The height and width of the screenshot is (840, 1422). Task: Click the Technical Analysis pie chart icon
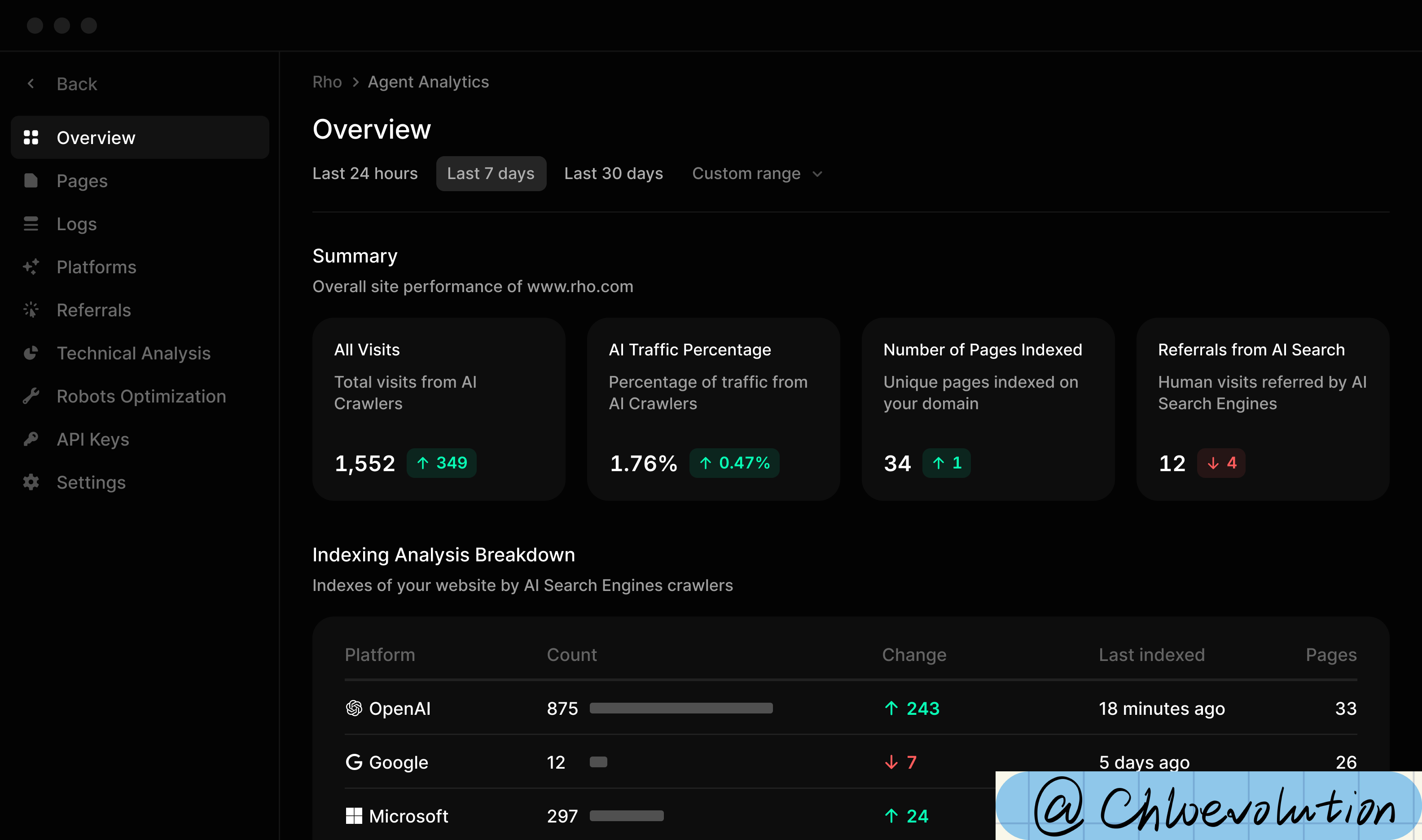[x=31, y=353]
